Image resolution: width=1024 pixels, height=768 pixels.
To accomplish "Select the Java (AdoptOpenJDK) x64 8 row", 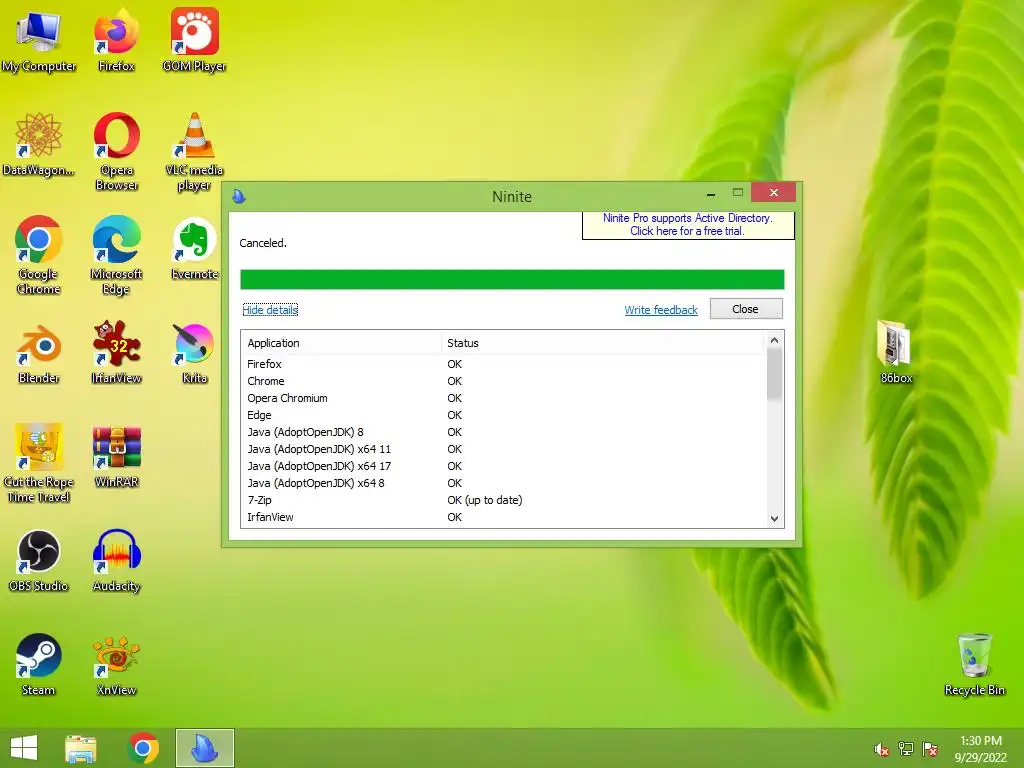I will (503, 483).
